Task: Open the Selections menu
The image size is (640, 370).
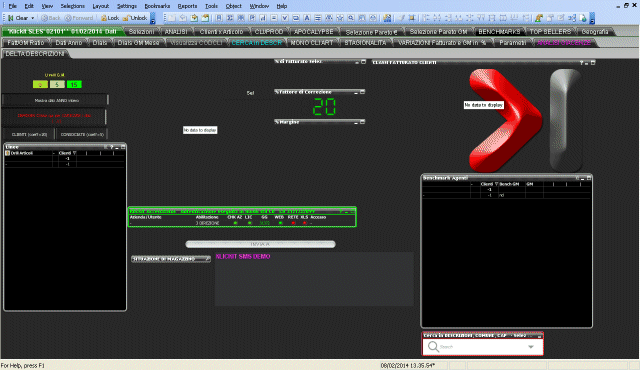Action: [73, 6]
